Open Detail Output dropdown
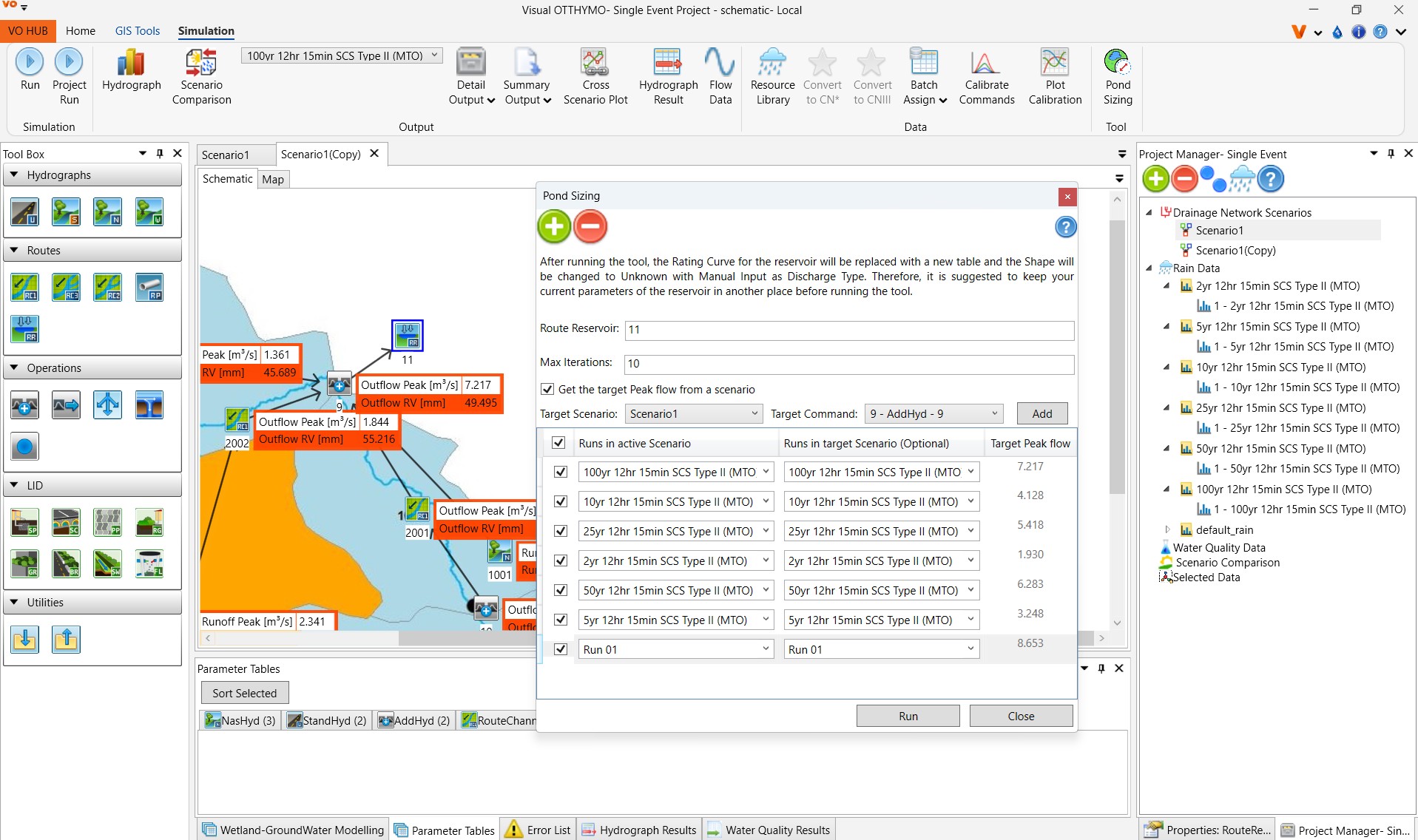Image resolution: width=1418 pixels, height=840 pixels. (x=471, y=77)
